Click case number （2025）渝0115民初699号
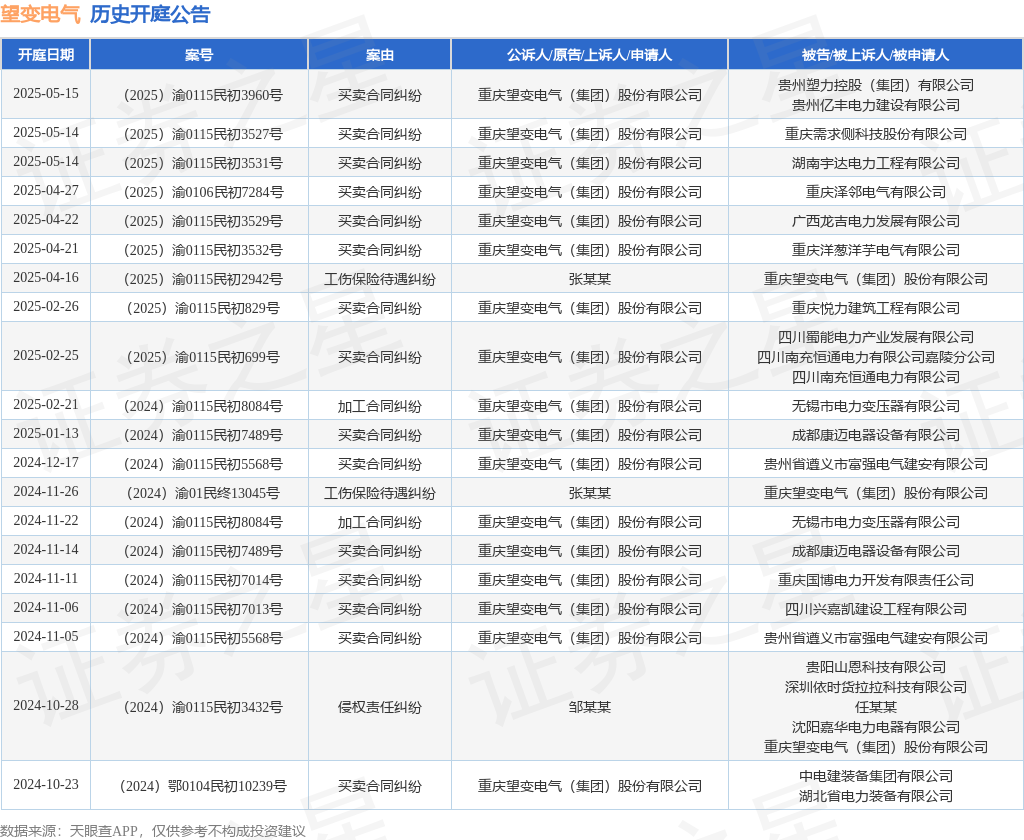Viewport: 1024px width, 840px height. (x=202, y=357)
